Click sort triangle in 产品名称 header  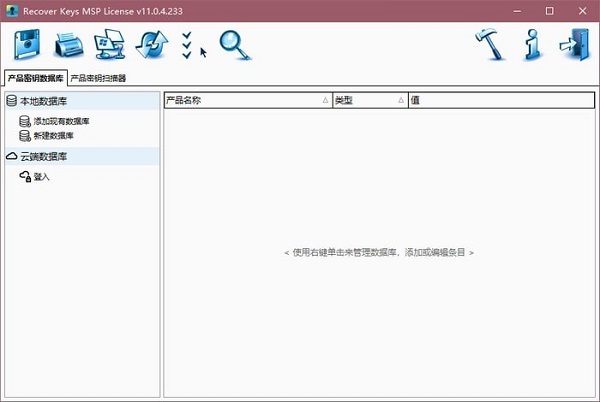point(325,100)
